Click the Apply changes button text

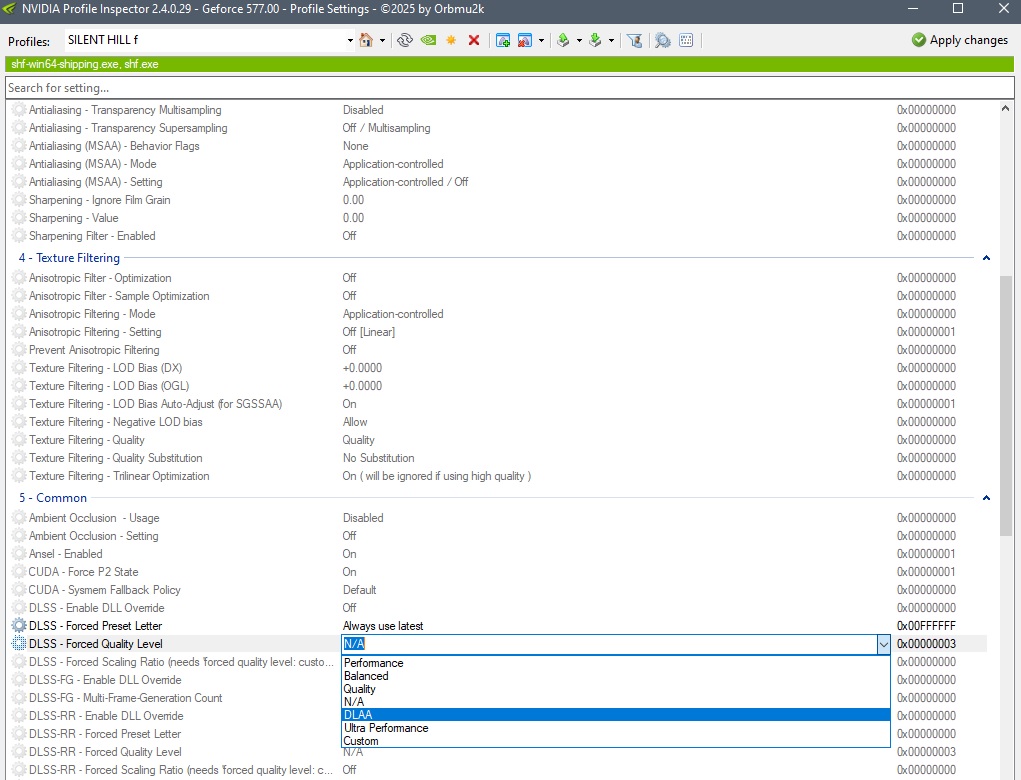point(968,40)
